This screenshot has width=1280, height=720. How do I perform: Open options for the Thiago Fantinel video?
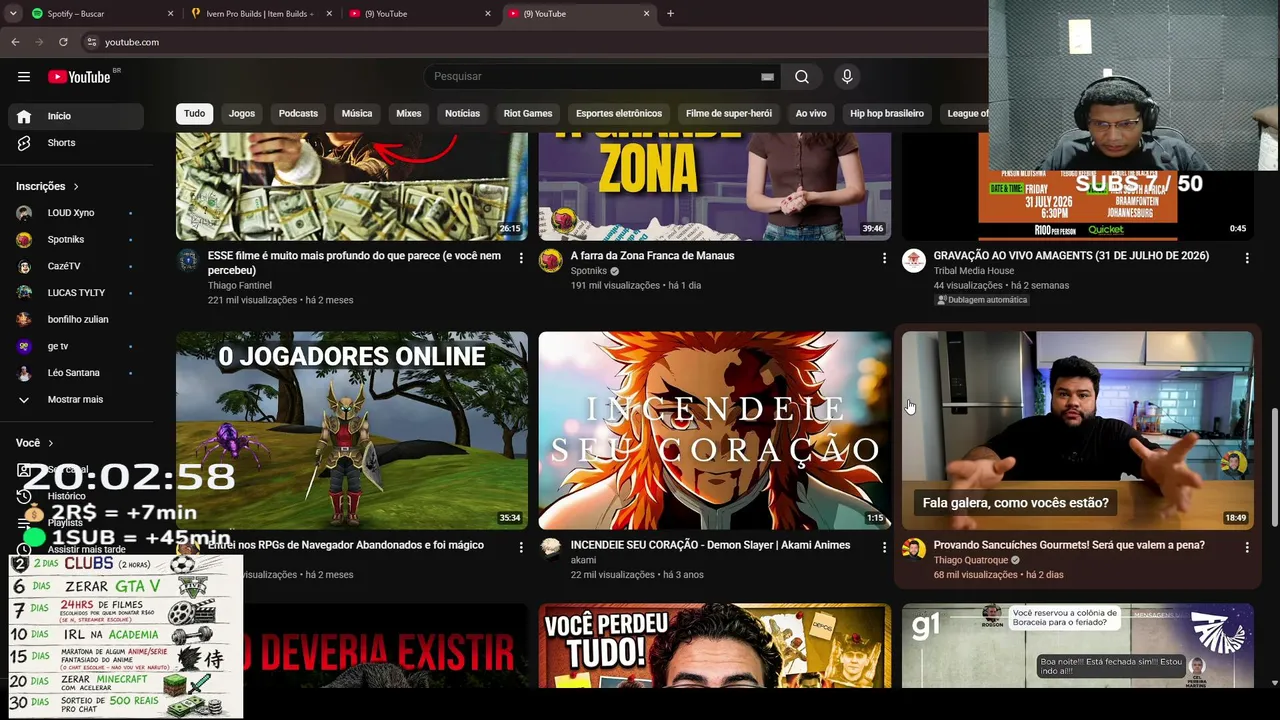520,258
